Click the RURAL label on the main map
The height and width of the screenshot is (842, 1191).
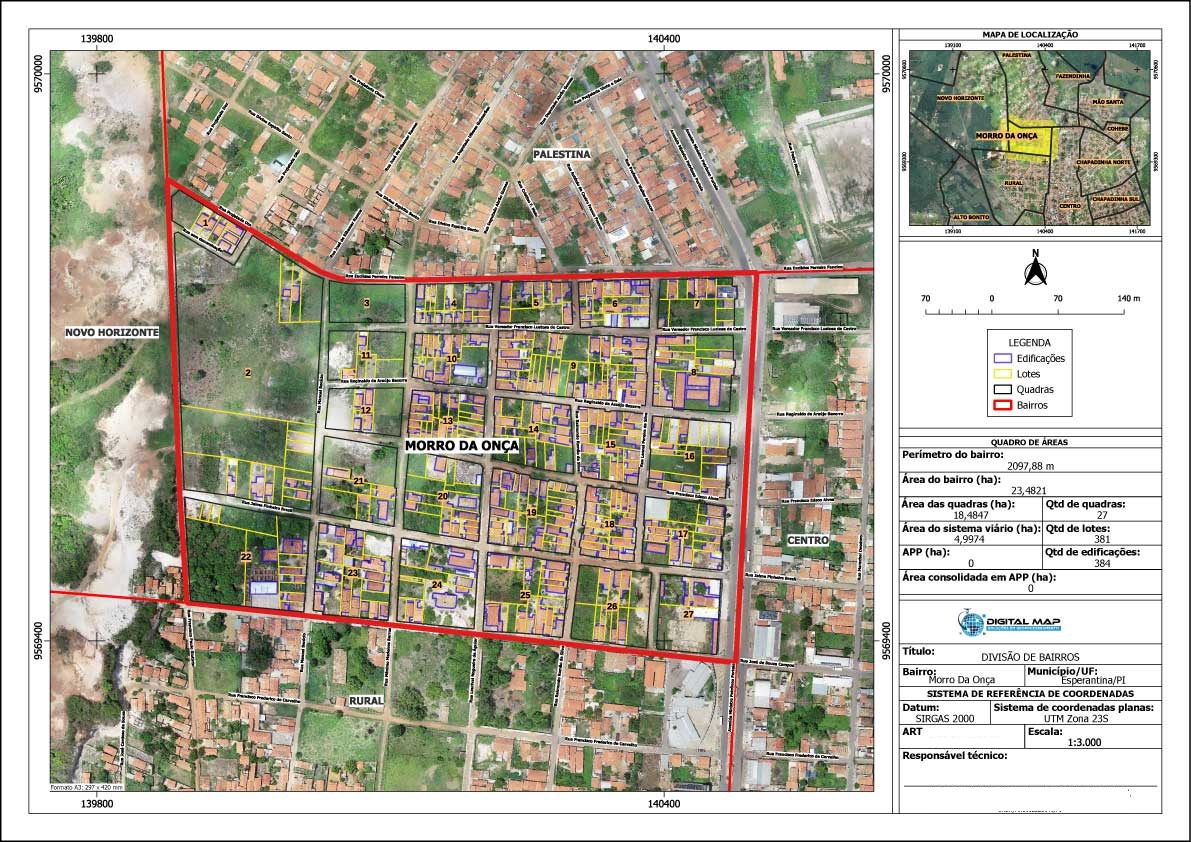(x=366, y=700)
